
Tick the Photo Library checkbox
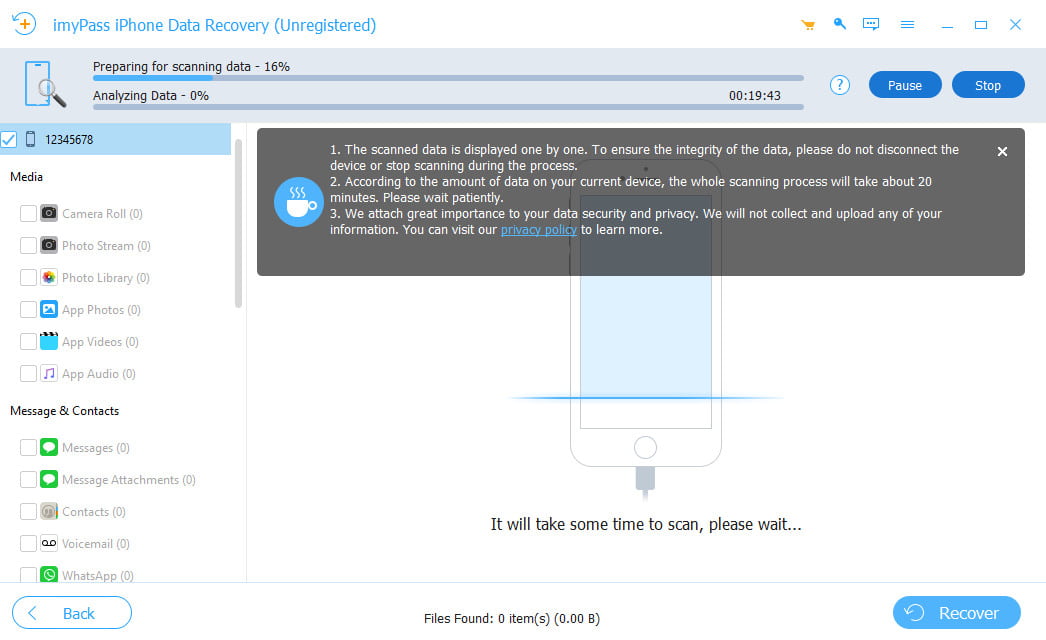pyautogui.click(x=28, y=278)
